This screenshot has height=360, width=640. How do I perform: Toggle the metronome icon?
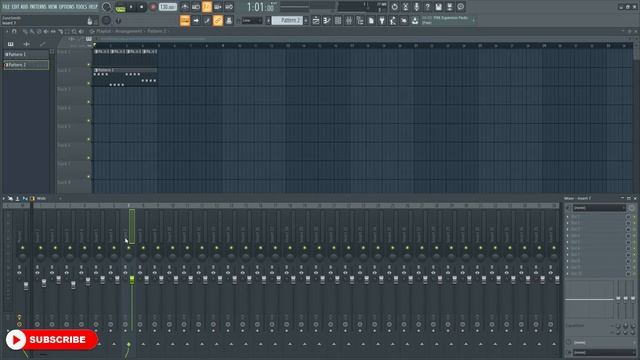(184, 7)
